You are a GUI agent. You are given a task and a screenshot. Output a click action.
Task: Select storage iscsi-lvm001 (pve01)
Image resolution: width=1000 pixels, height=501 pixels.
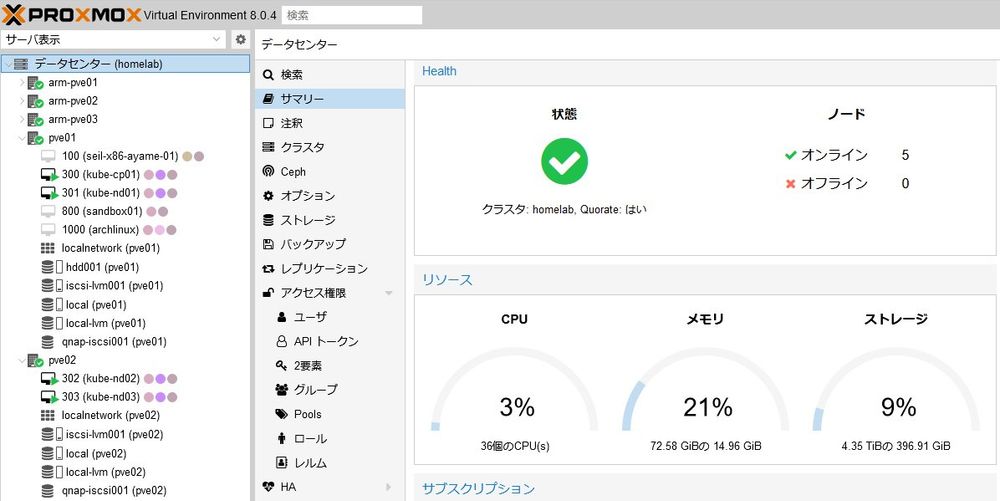point(114,286)
